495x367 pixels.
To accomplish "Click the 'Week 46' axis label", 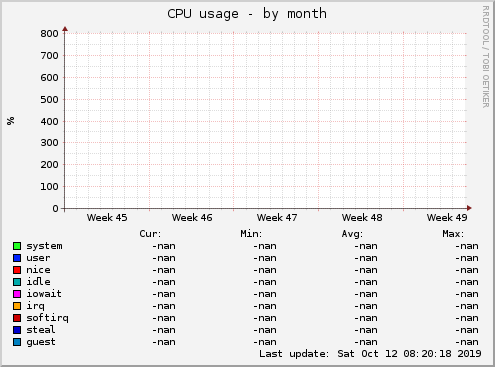I will 192,218.
